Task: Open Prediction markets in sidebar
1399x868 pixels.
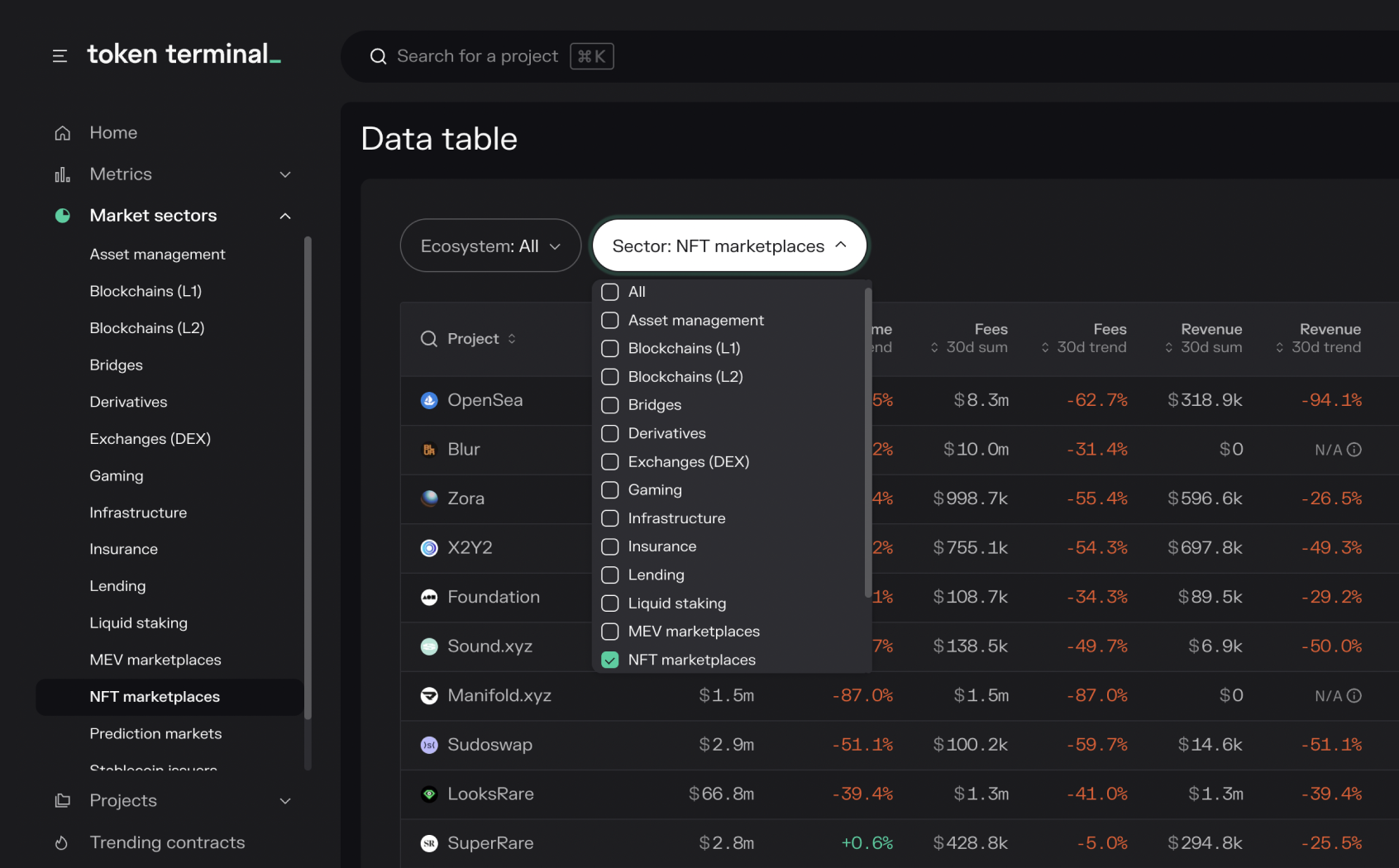Action: (x=155, y=733)
